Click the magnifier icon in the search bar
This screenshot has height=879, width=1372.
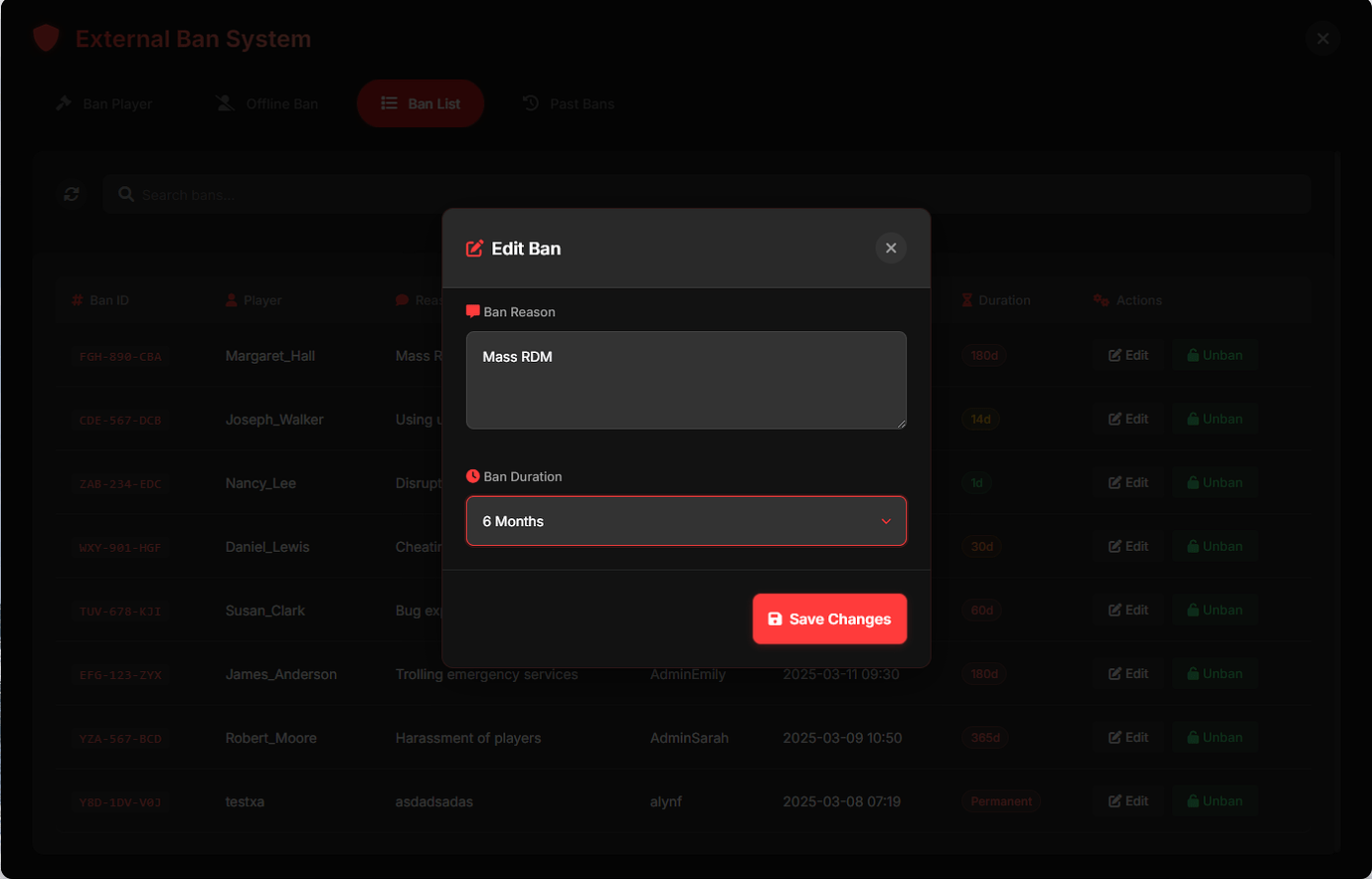coord(125,194)
